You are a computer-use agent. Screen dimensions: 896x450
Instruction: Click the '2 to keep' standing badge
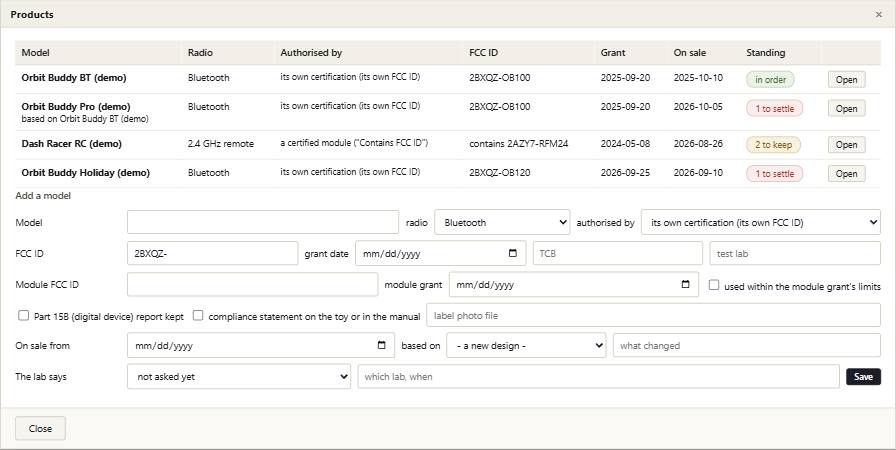(773, 144)
